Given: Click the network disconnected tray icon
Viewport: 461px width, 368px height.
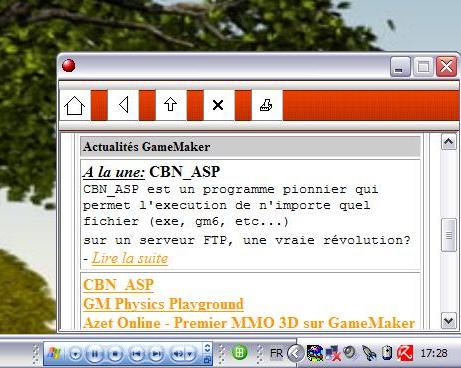Looking at the screenshot, I should (x=333, y=353).
